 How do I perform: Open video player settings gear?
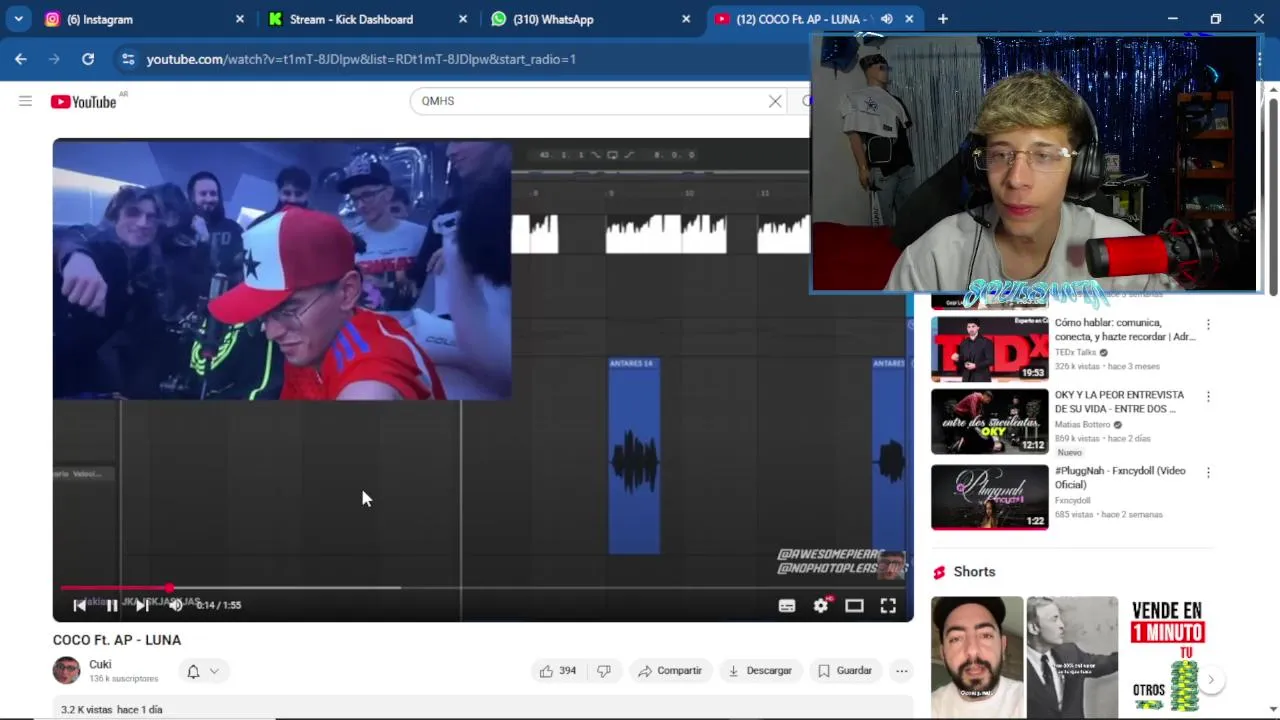point(821,605)
